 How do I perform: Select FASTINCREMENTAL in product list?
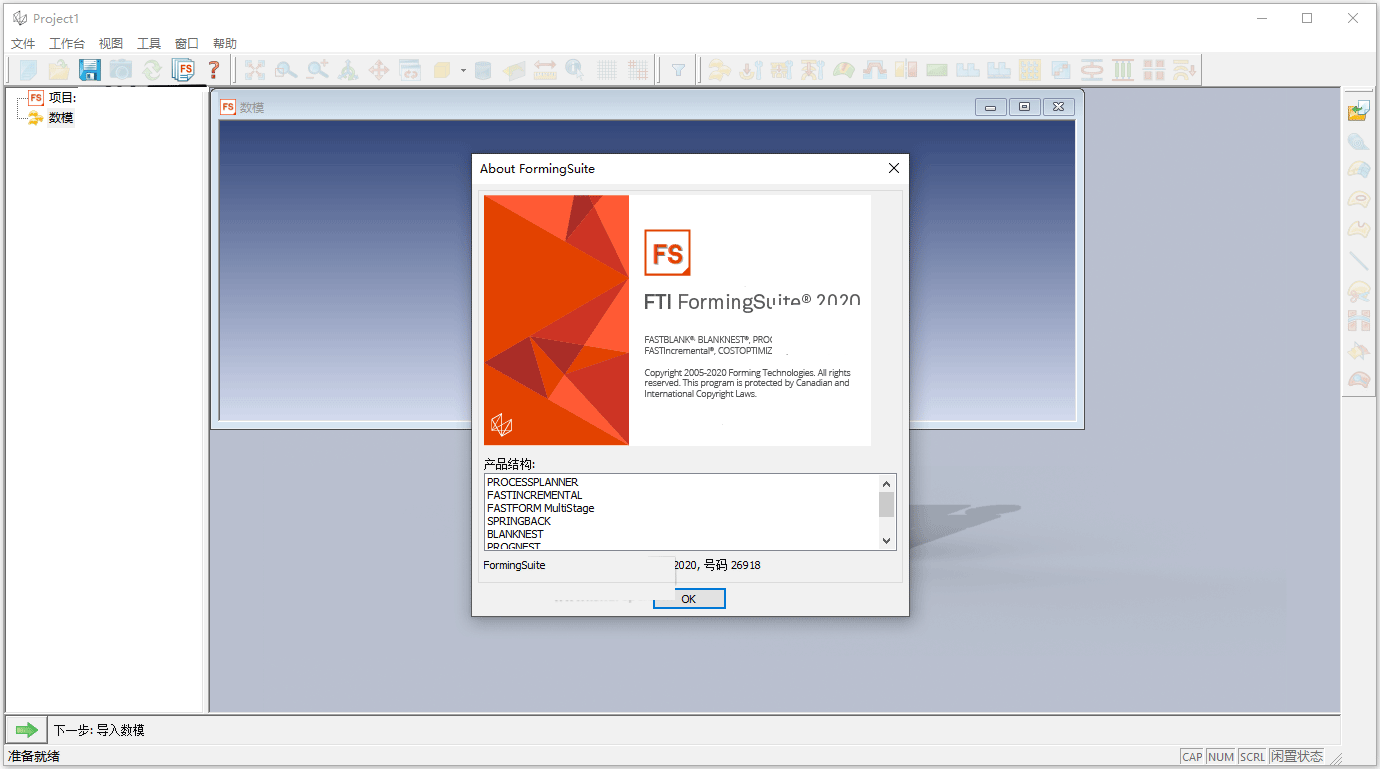(x=534, y=495)
